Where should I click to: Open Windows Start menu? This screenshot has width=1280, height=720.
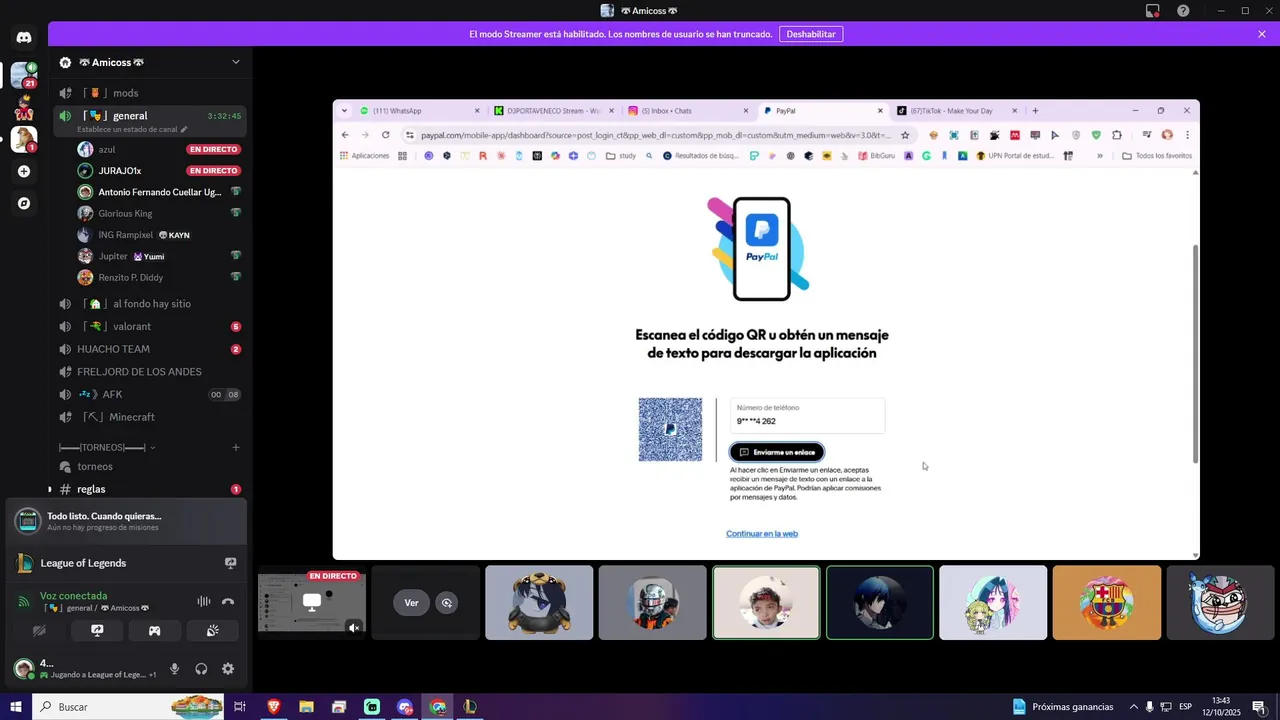tap(16, 707)
